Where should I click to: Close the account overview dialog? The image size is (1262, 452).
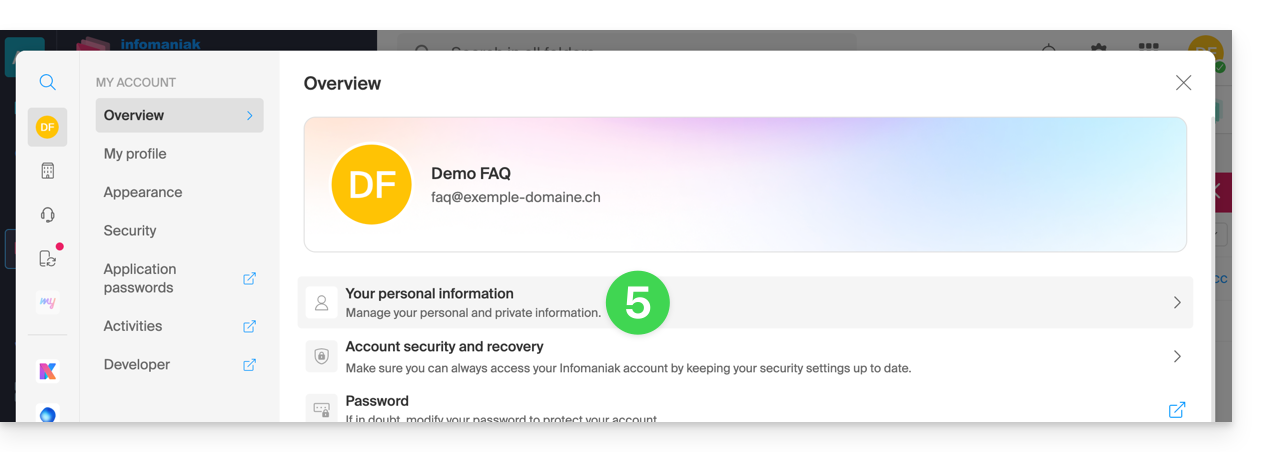click(x=1183, y=83)
